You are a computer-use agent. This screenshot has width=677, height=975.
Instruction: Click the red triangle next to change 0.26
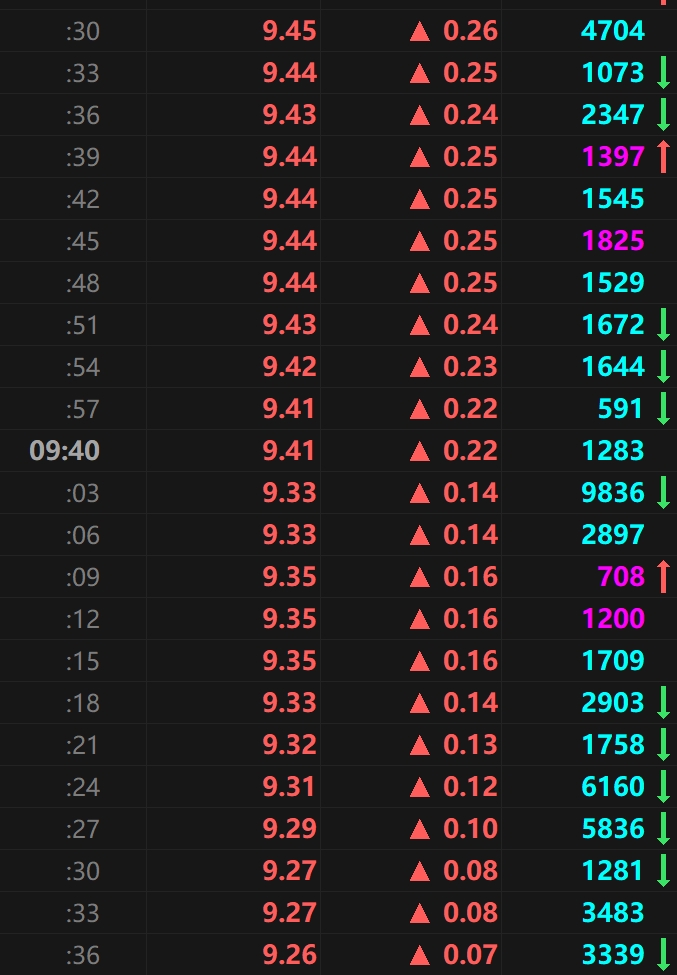click(x=420, y=31)
